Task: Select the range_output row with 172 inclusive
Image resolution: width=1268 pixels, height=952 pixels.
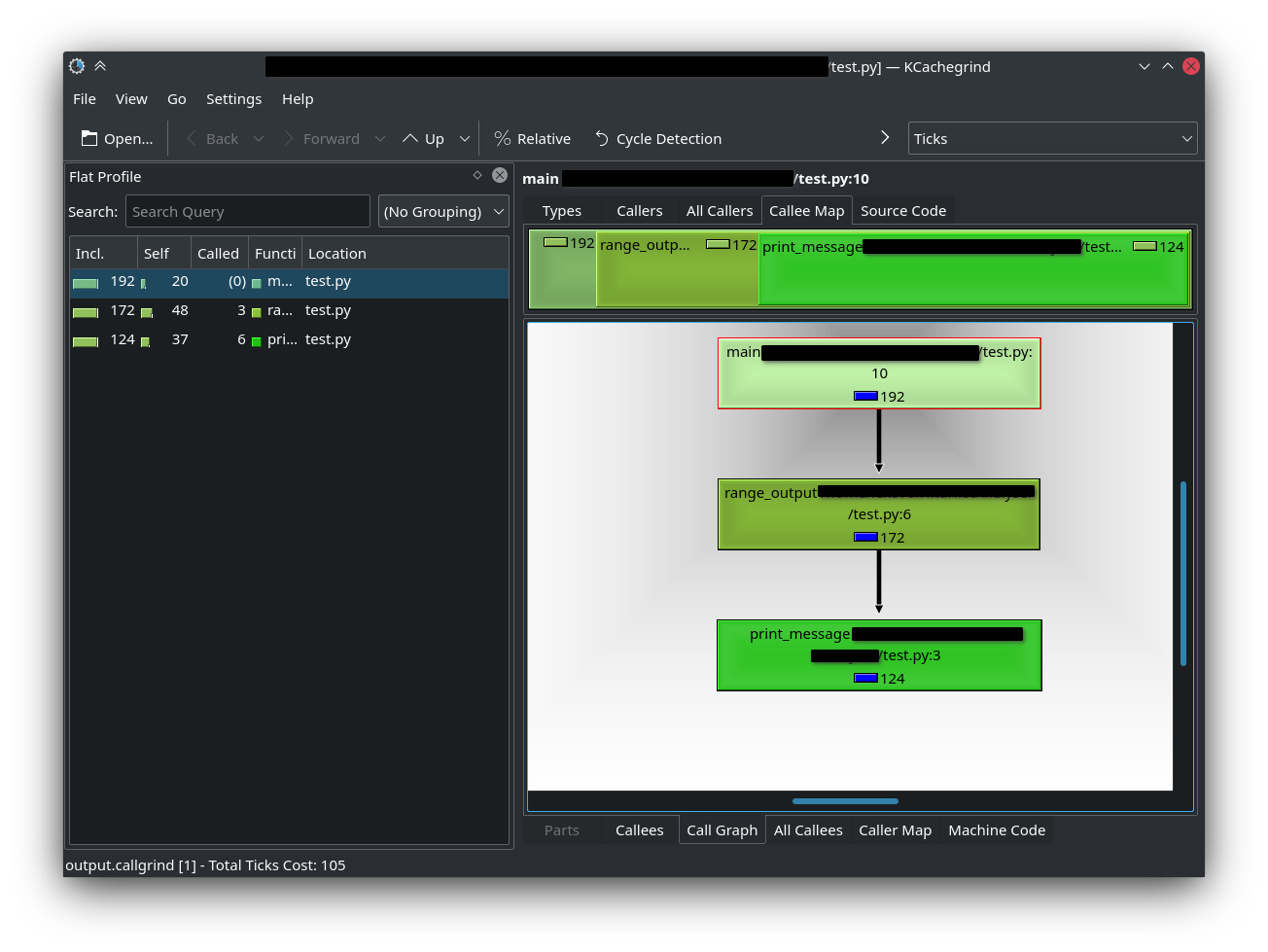Action: click(289, 311)
